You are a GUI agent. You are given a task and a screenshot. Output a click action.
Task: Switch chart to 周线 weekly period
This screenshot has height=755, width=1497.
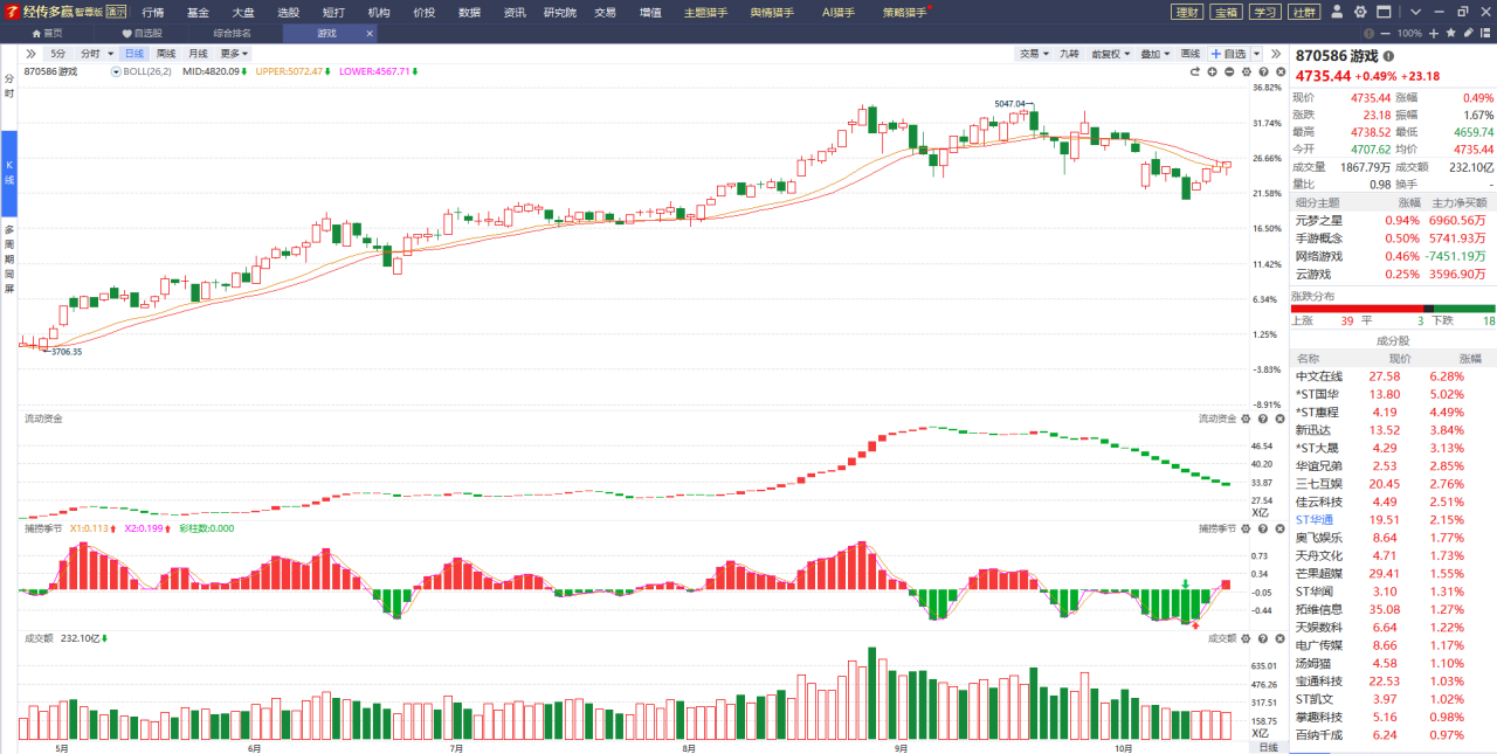click(166, 53)
